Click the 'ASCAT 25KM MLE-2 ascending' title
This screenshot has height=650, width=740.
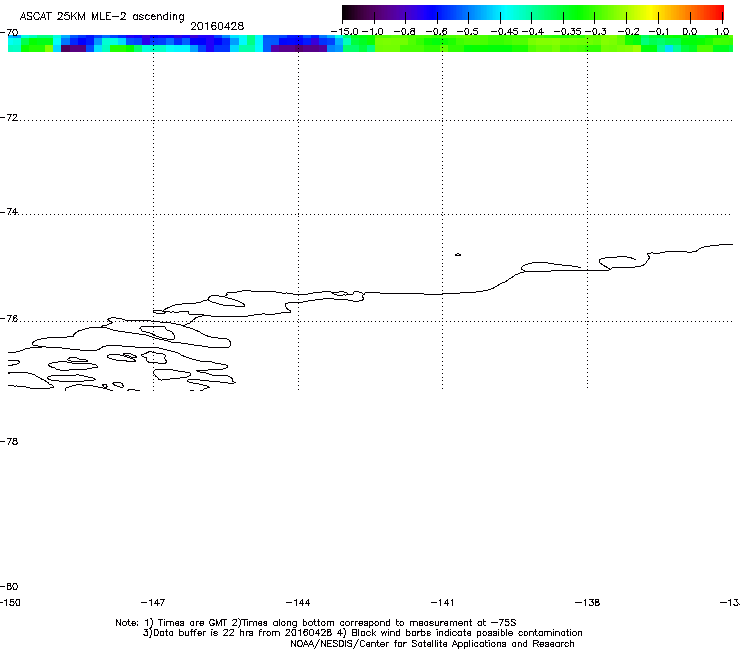(x=102, y=17)
